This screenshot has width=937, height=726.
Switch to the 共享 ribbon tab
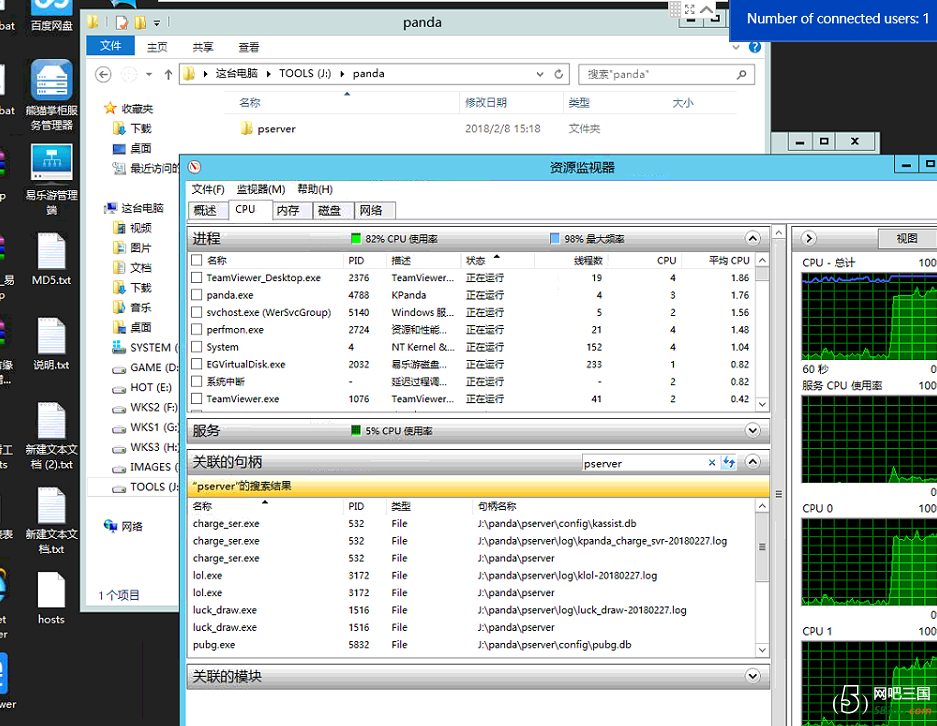(x=203, y=47)
